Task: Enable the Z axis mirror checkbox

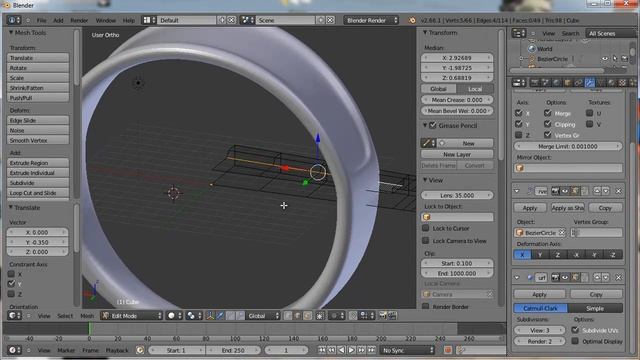Action: point(519,135)
